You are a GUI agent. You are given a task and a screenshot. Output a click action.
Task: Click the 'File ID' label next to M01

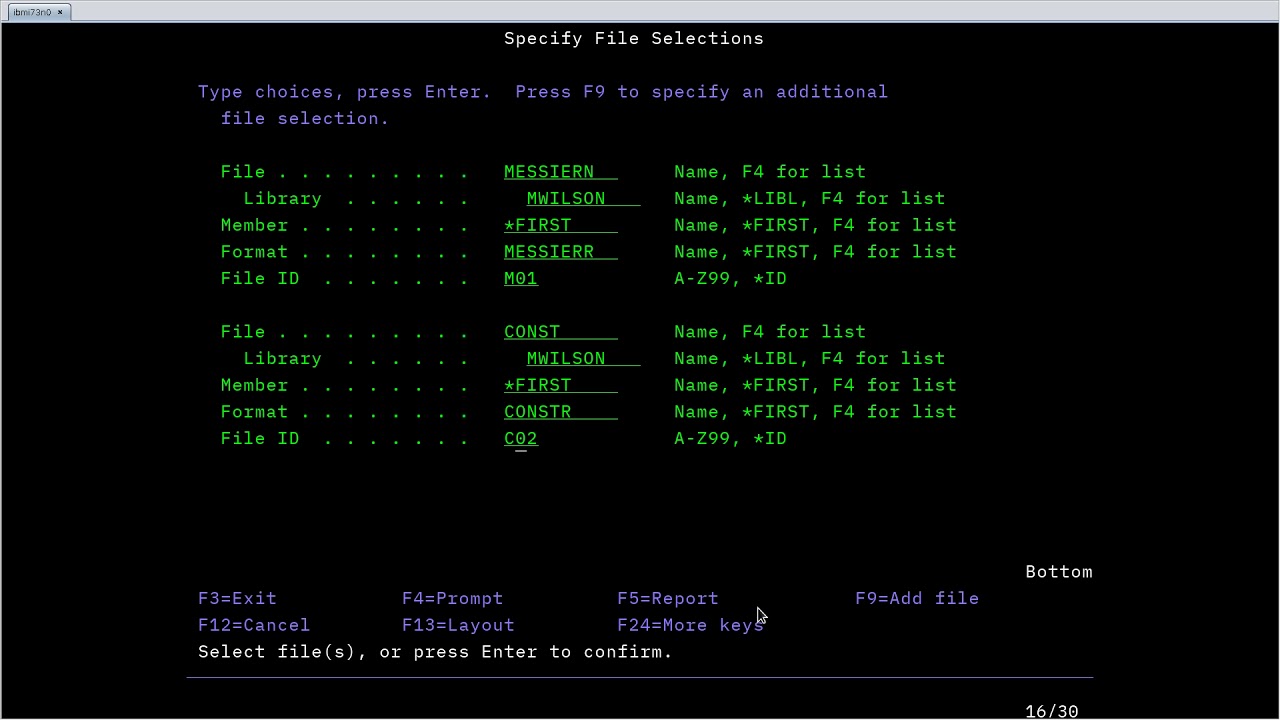[260, 279]
